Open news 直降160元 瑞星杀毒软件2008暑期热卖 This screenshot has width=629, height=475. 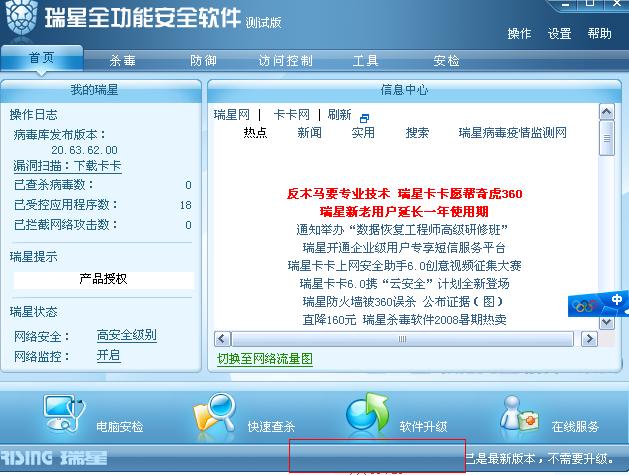404,320
